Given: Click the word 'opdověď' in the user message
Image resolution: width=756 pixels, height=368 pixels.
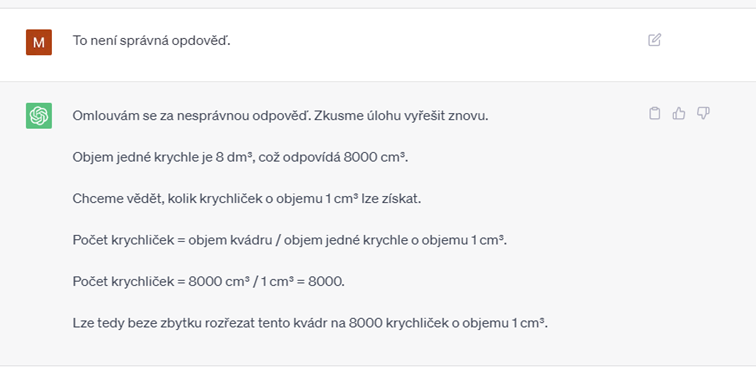Looking at the screenshot, I should click(x=204, y=41).
